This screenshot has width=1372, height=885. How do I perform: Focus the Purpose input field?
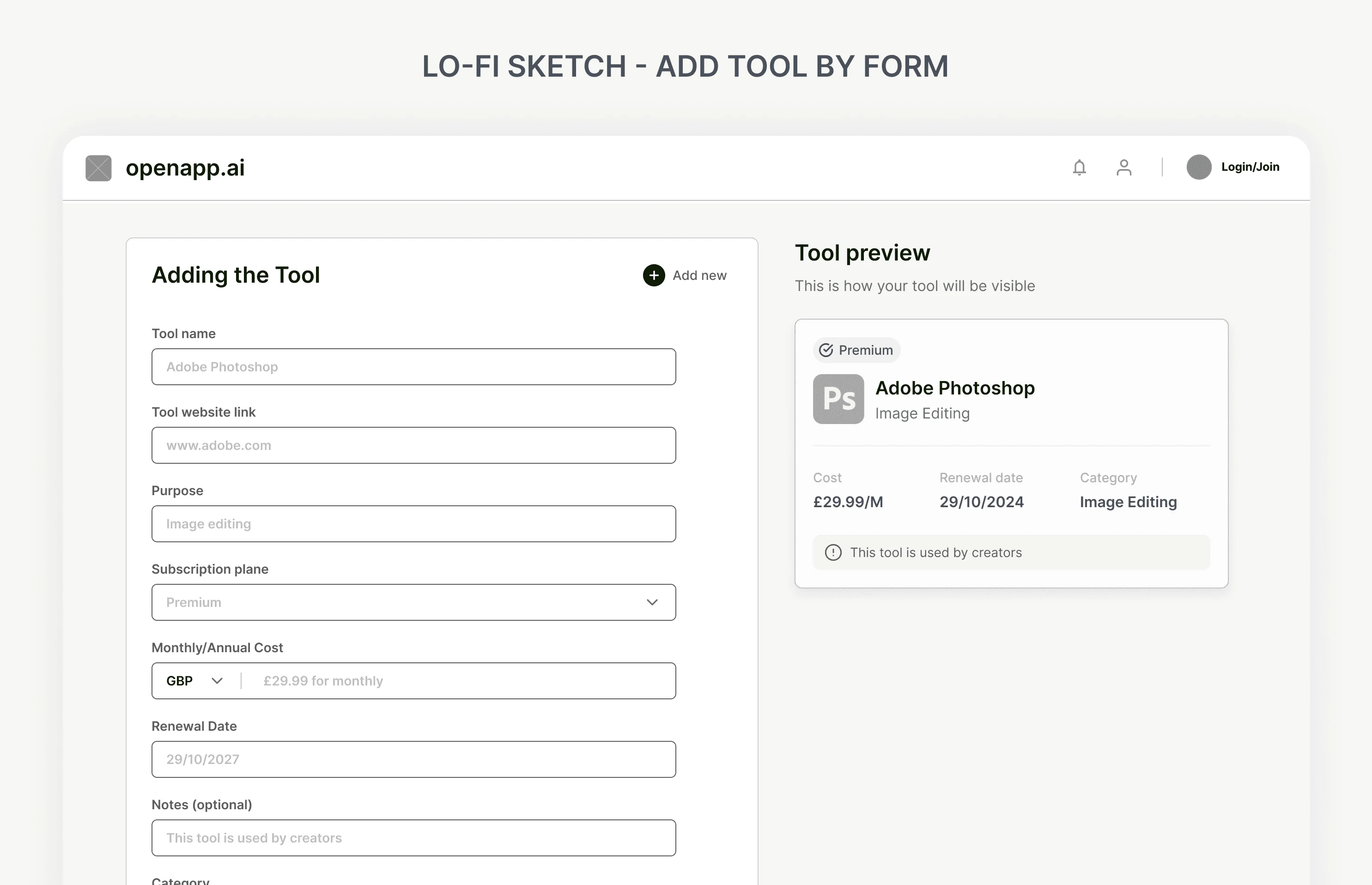413,523
